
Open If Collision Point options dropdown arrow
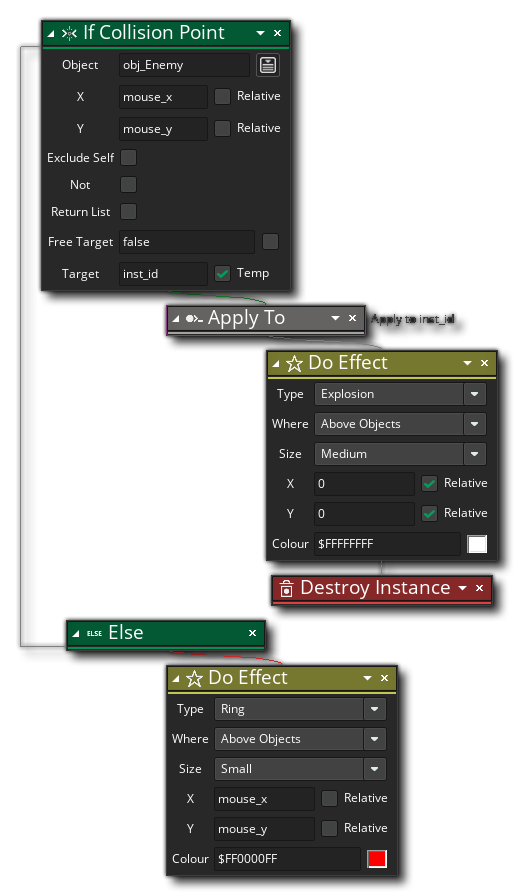(x=260, y=33)
